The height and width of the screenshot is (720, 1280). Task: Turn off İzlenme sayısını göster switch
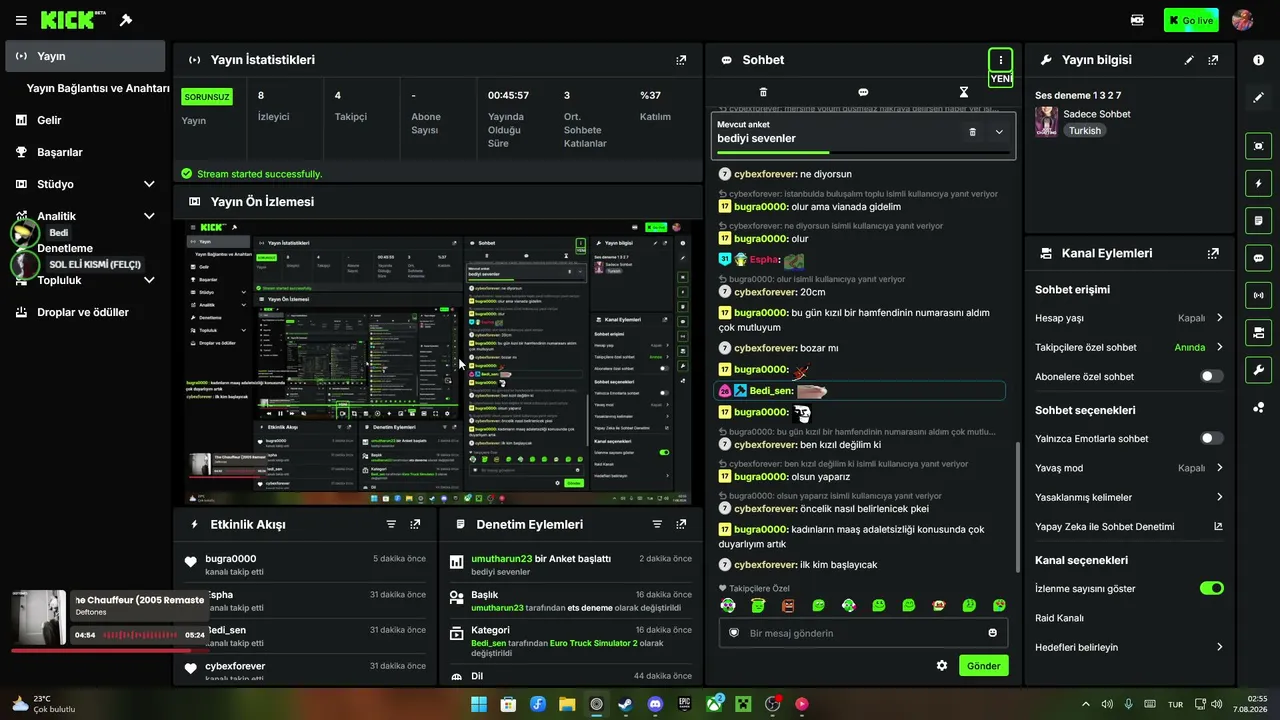(1212, 589)
